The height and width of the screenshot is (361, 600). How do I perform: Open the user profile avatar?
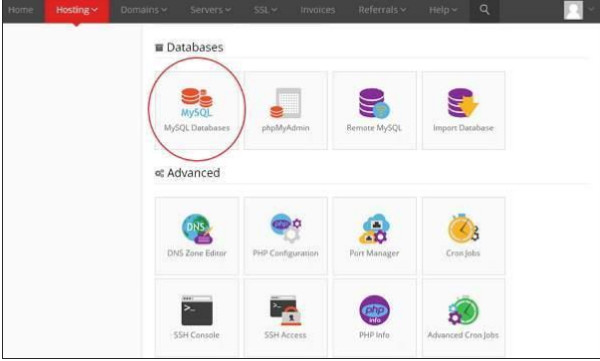pyautogui.click(x=573, y=10)
